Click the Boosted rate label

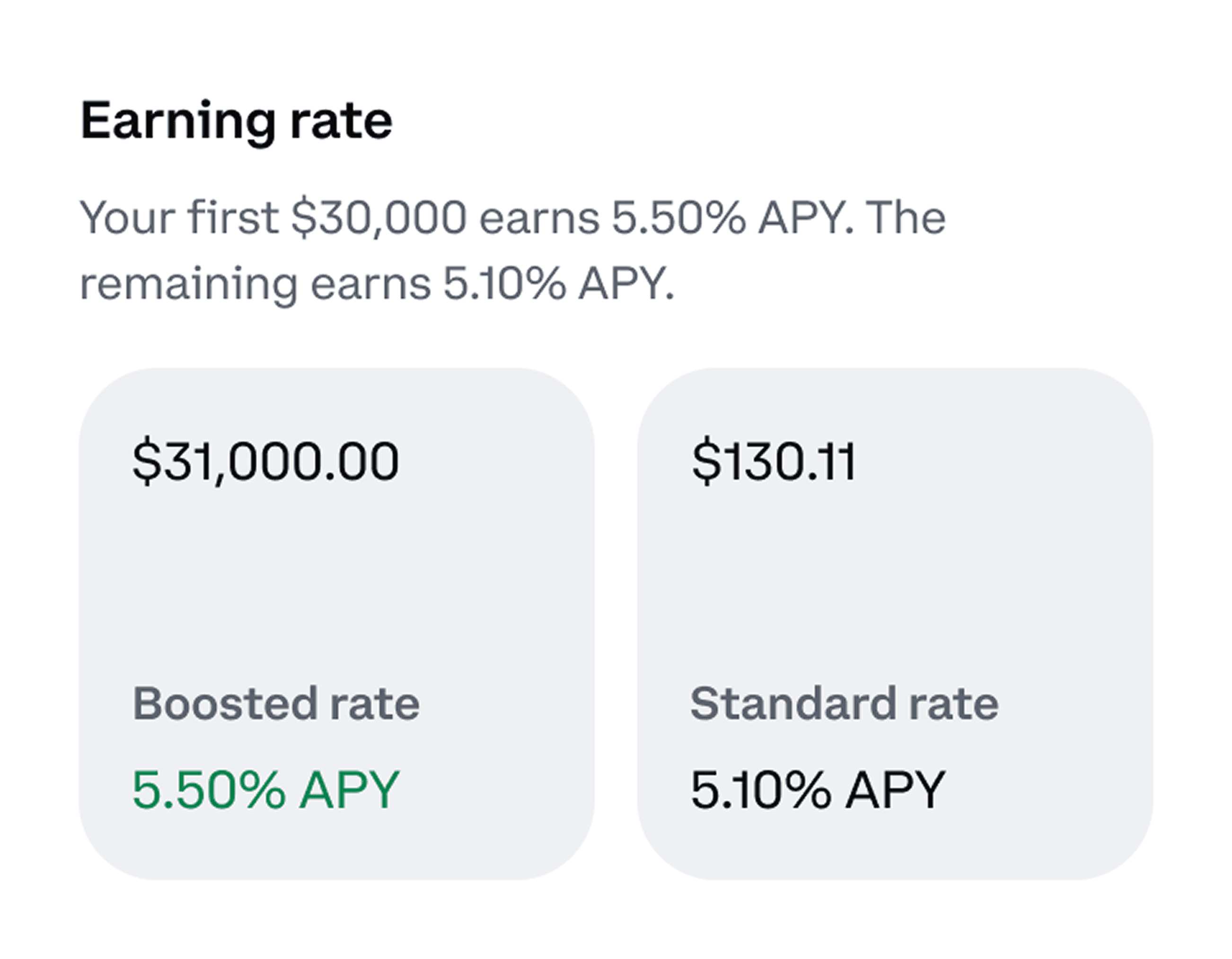pyautogui.click(x=276, y=704)
